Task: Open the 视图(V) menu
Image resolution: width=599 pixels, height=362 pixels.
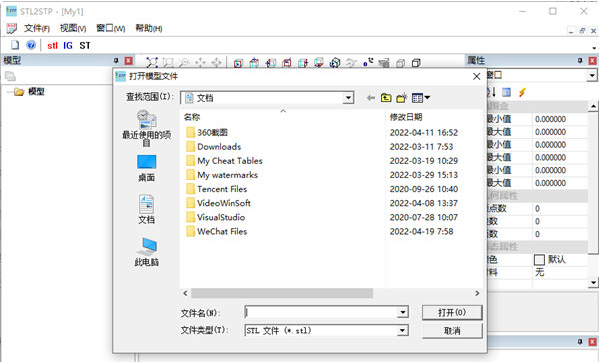Action: pos(73,28)
